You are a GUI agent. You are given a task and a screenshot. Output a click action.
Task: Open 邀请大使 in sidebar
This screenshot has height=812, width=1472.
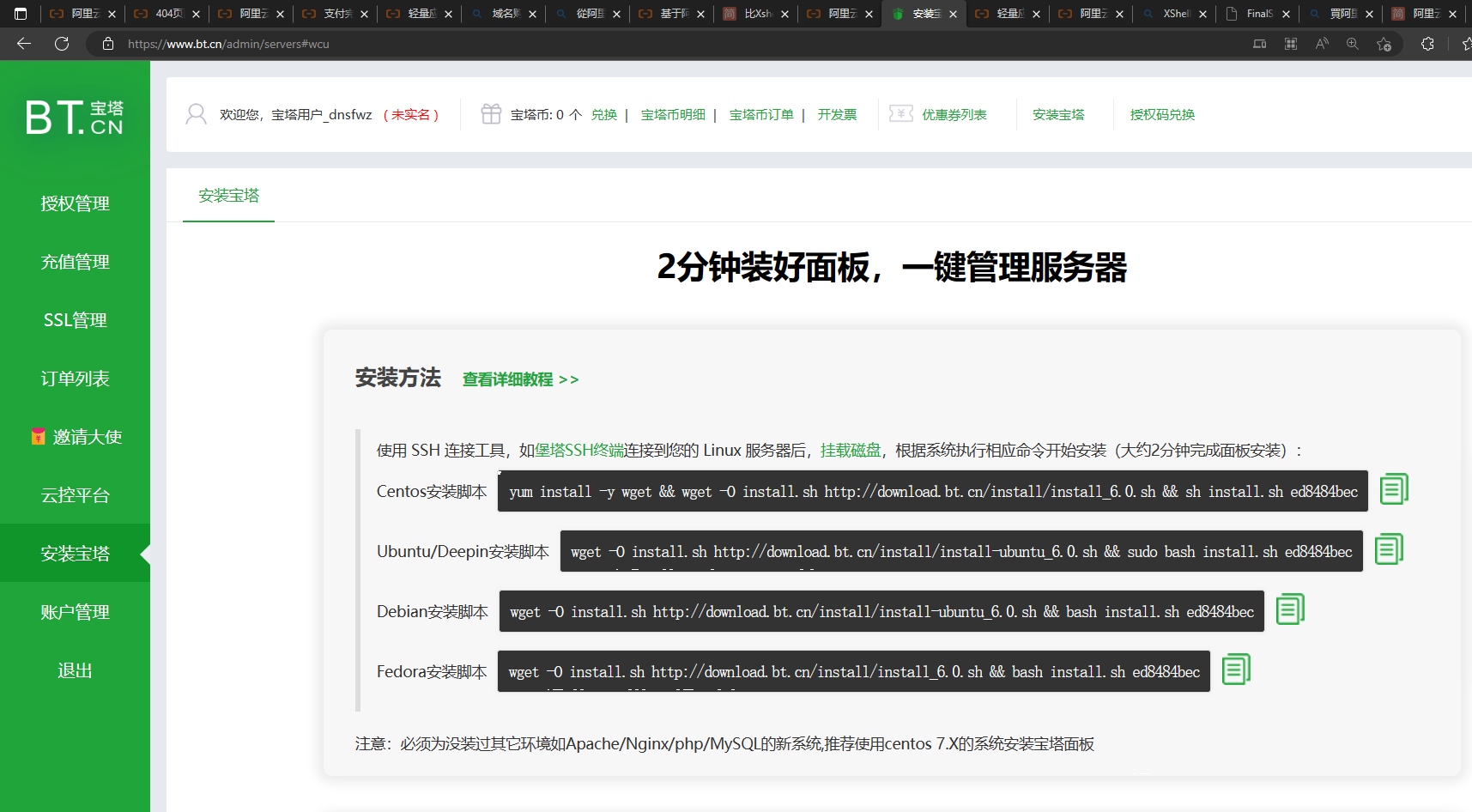point(75,437)
